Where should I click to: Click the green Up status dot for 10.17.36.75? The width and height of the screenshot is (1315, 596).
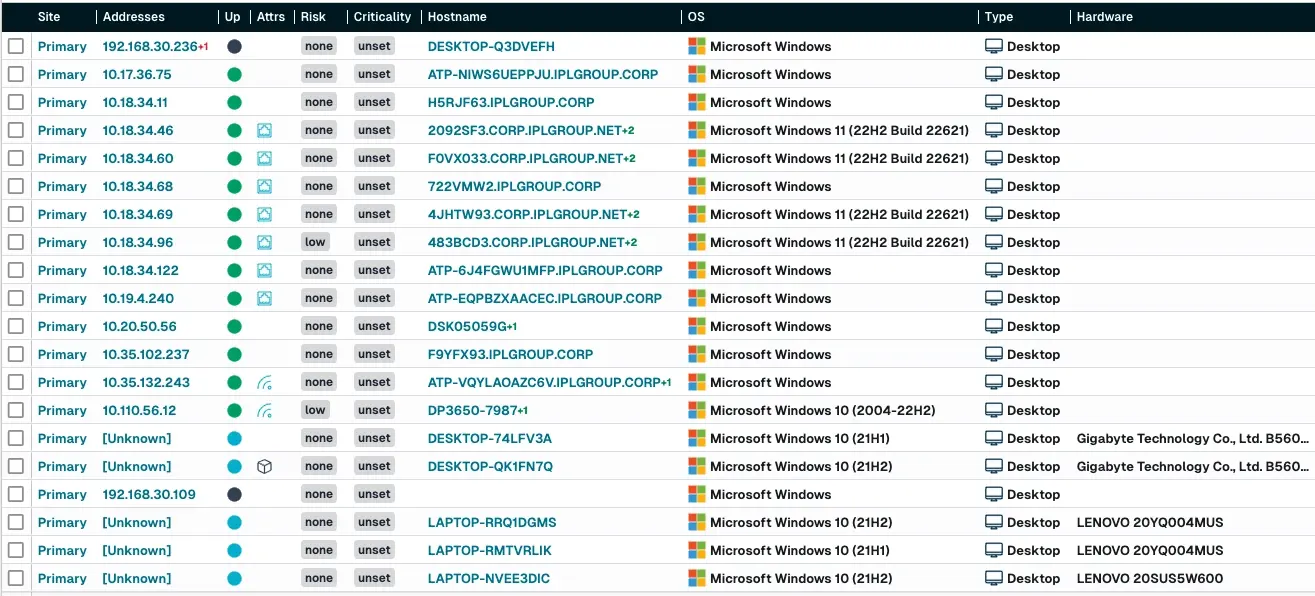(234, 74)
